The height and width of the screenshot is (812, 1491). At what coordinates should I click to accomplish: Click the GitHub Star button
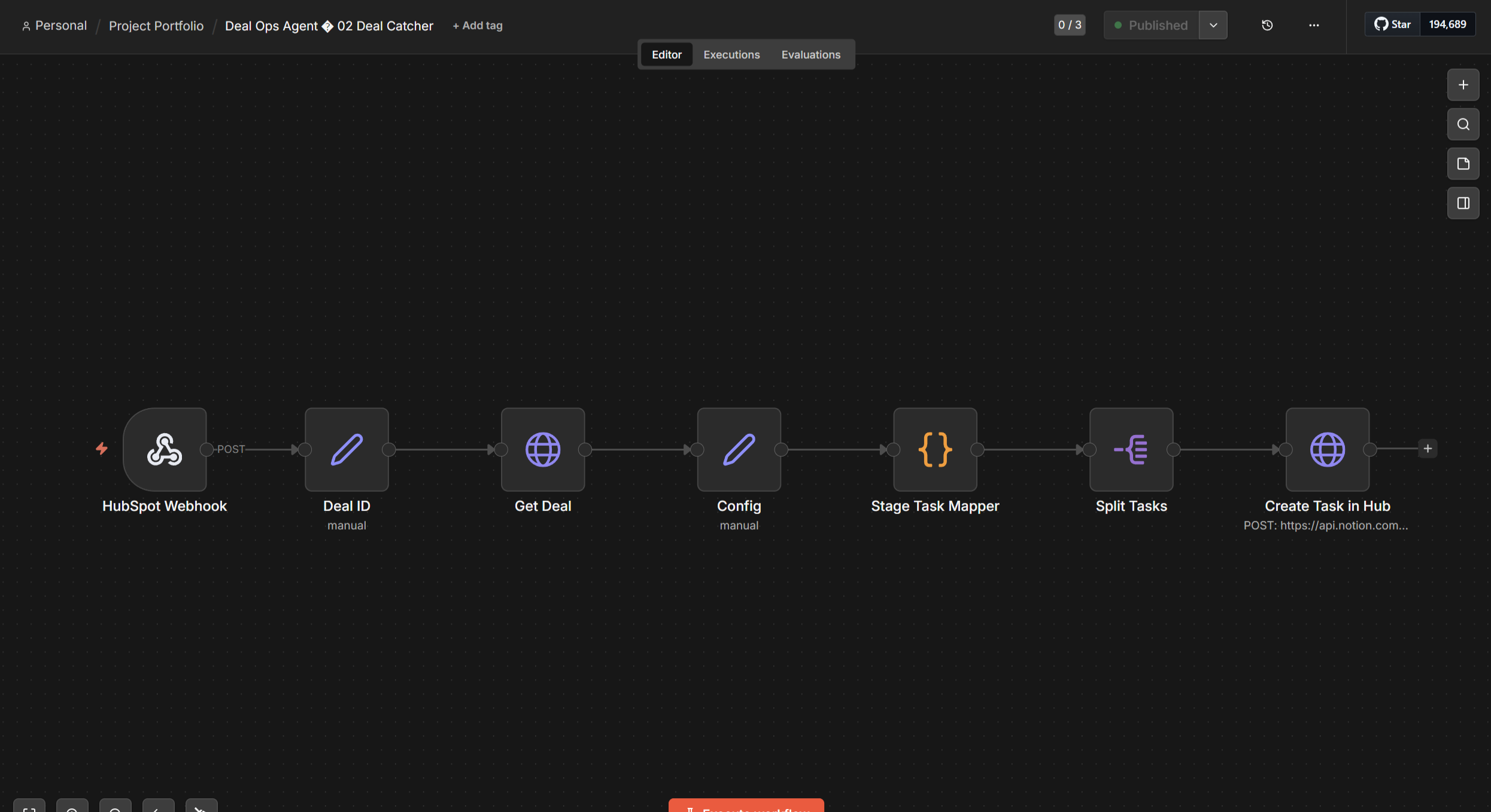point(1392,25)
